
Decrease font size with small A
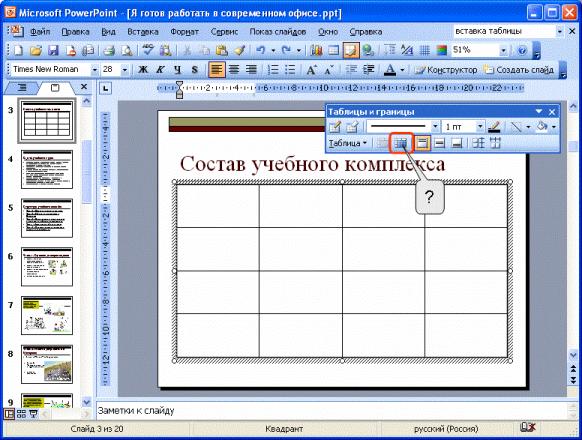click(328, 70)
